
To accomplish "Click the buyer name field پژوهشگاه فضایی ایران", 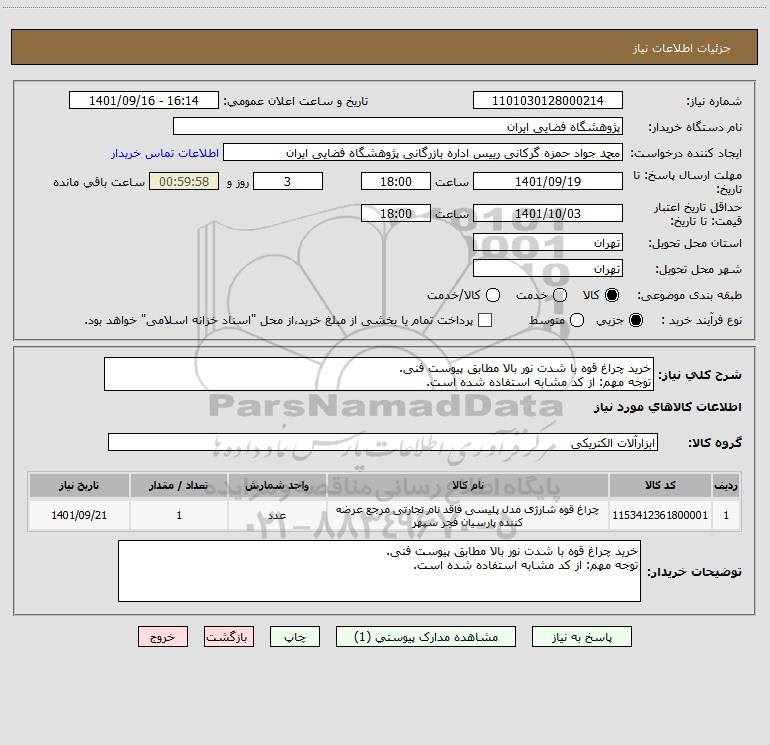I will [398, 126].
